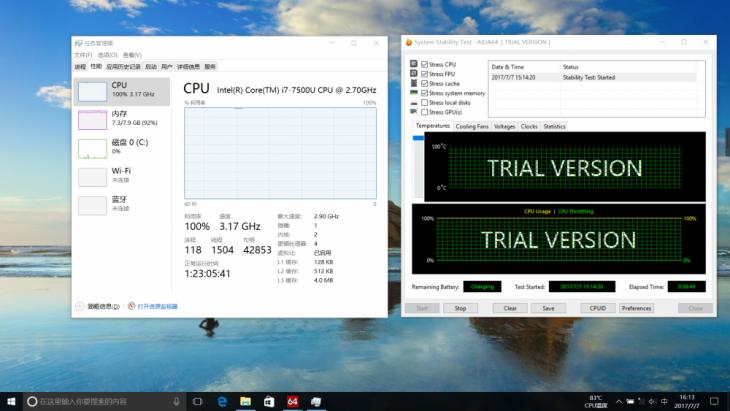Click the resource monitor icon in Task Manager
Viewport: 730px width, 411px height.
[x=131, y=306]
